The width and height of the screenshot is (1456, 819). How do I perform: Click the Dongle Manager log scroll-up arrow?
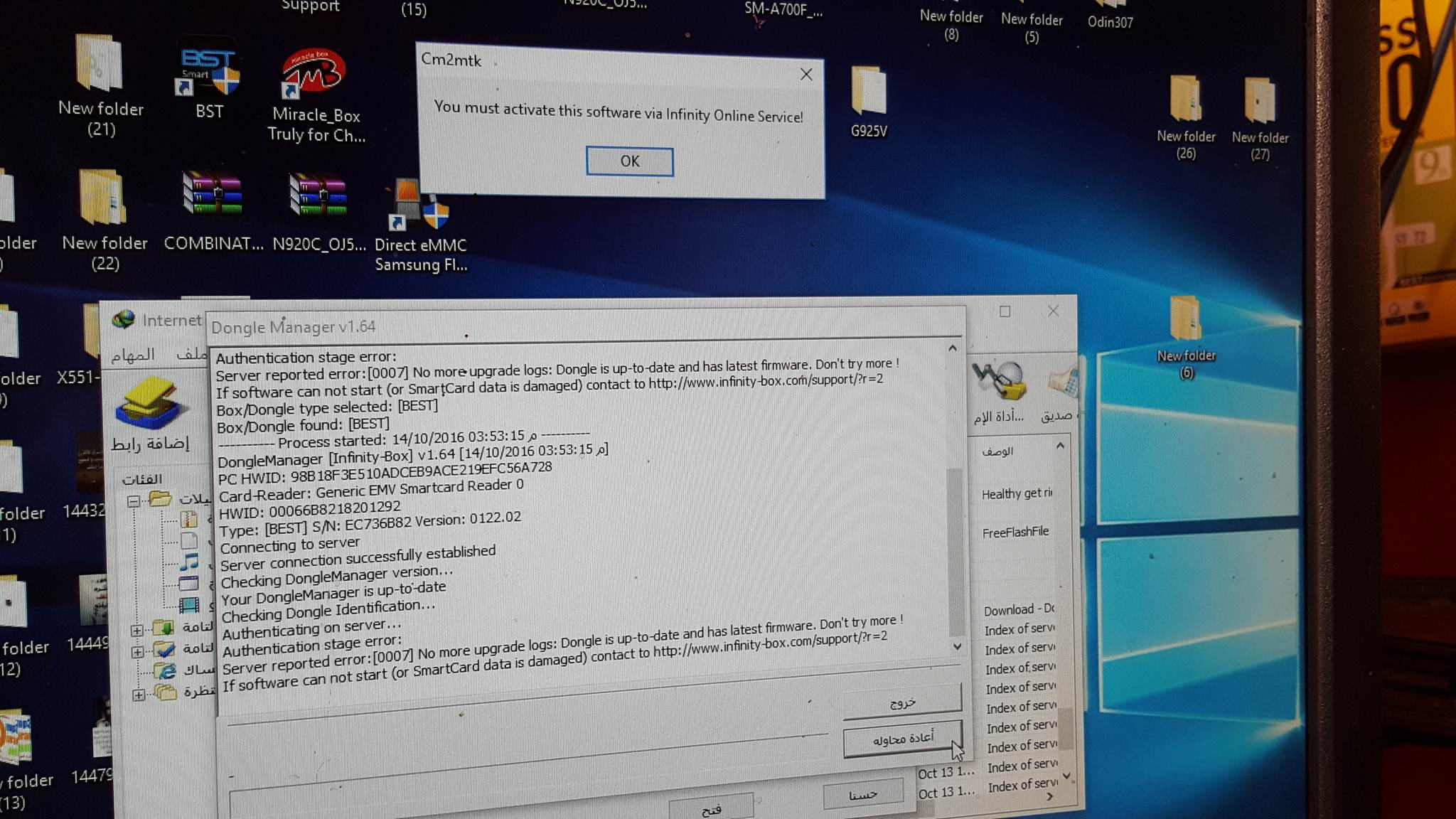[953, 348]
